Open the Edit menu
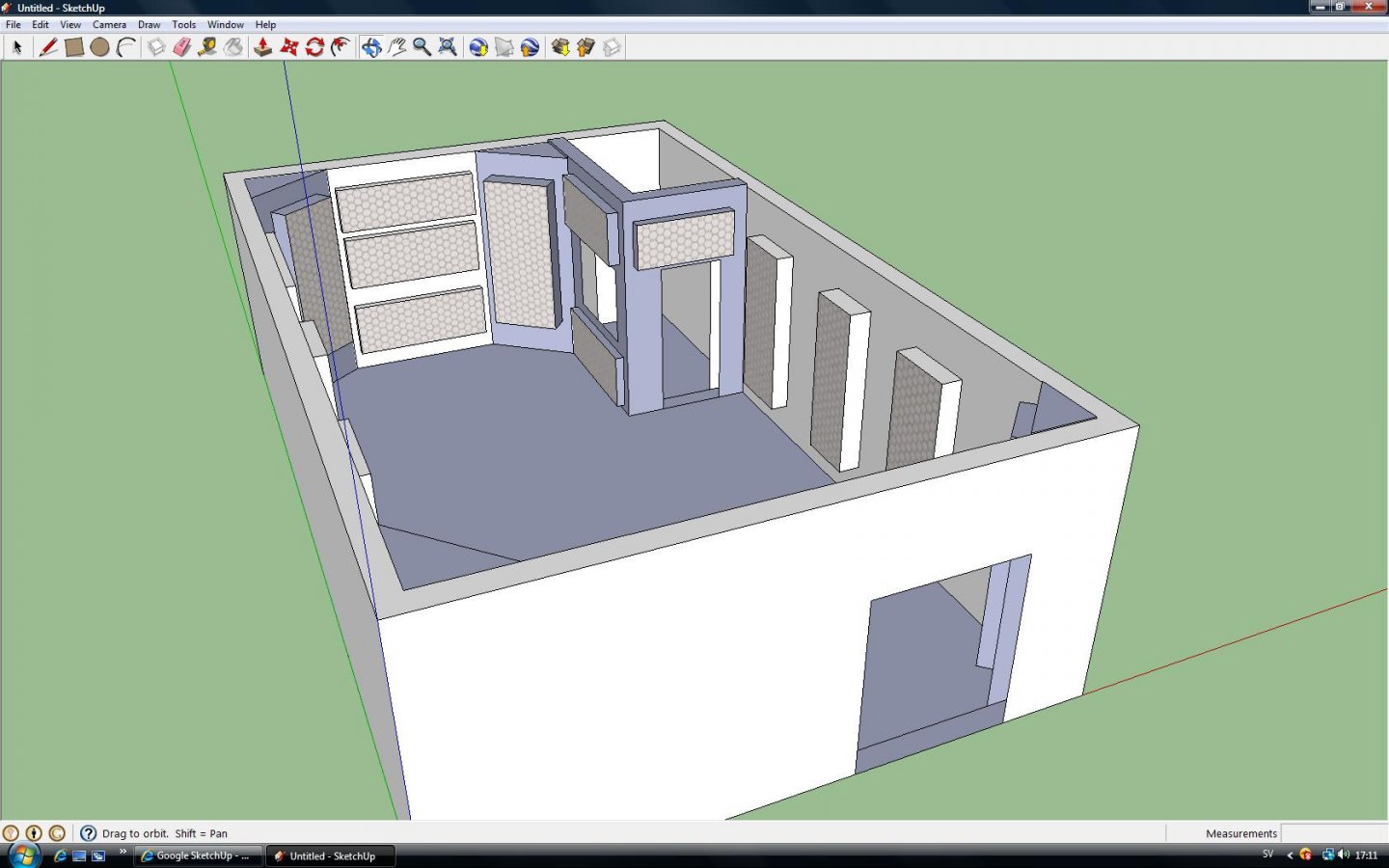The height and width of the screenshot is (868, 1389). tap(41, 24)
